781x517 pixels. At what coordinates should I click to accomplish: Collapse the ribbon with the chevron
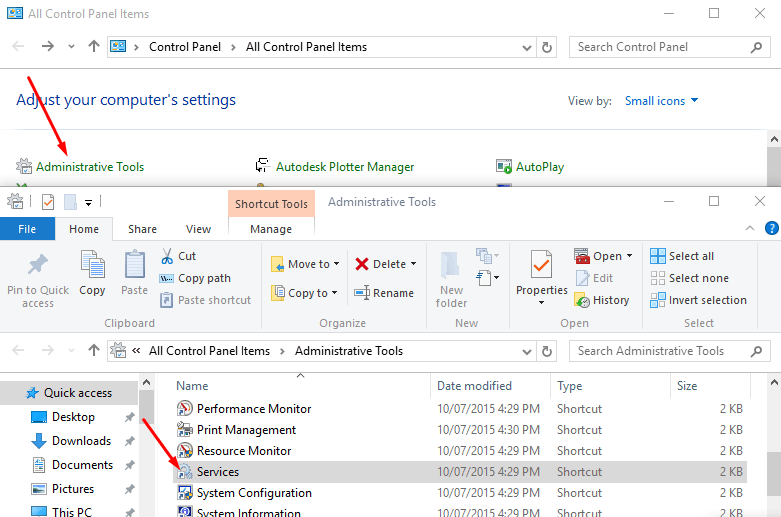point(750,228)
